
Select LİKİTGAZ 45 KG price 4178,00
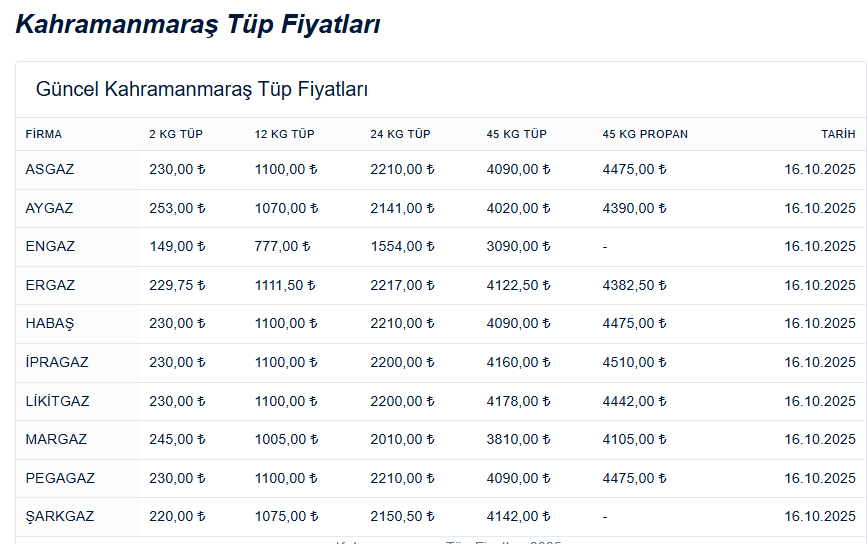click(x=518, y=401)
